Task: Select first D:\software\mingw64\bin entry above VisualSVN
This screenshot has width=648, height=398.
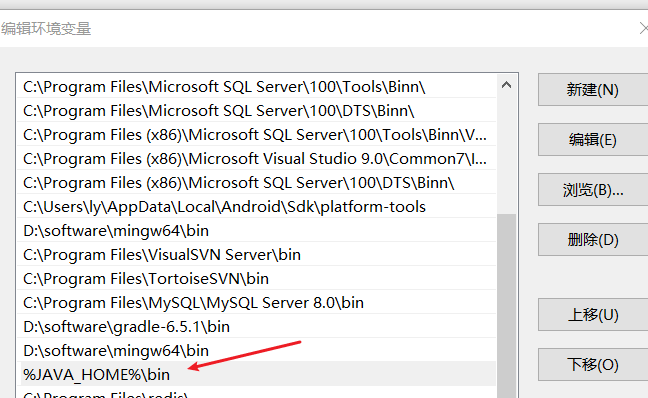Action: 257,231
